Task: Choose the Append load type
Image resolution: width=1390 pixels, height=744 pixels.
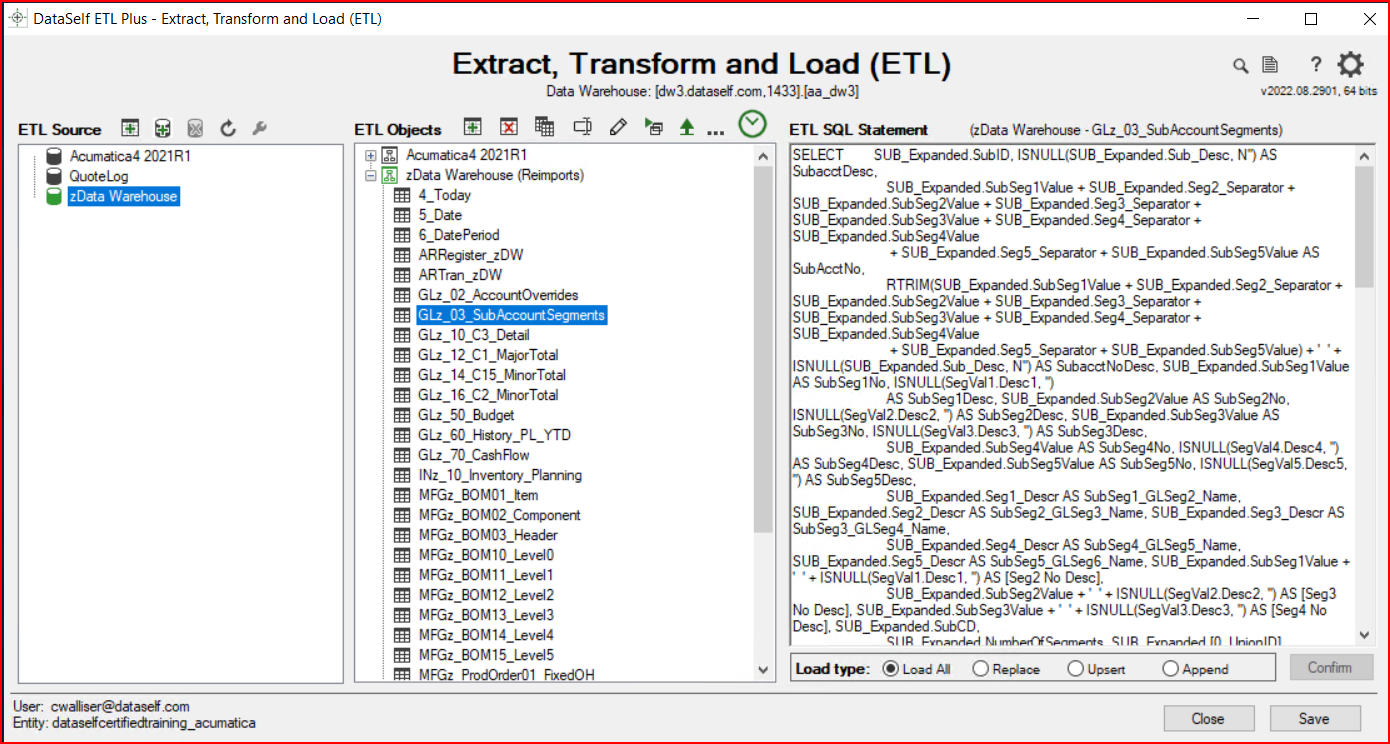Action: coord(1170,669)
